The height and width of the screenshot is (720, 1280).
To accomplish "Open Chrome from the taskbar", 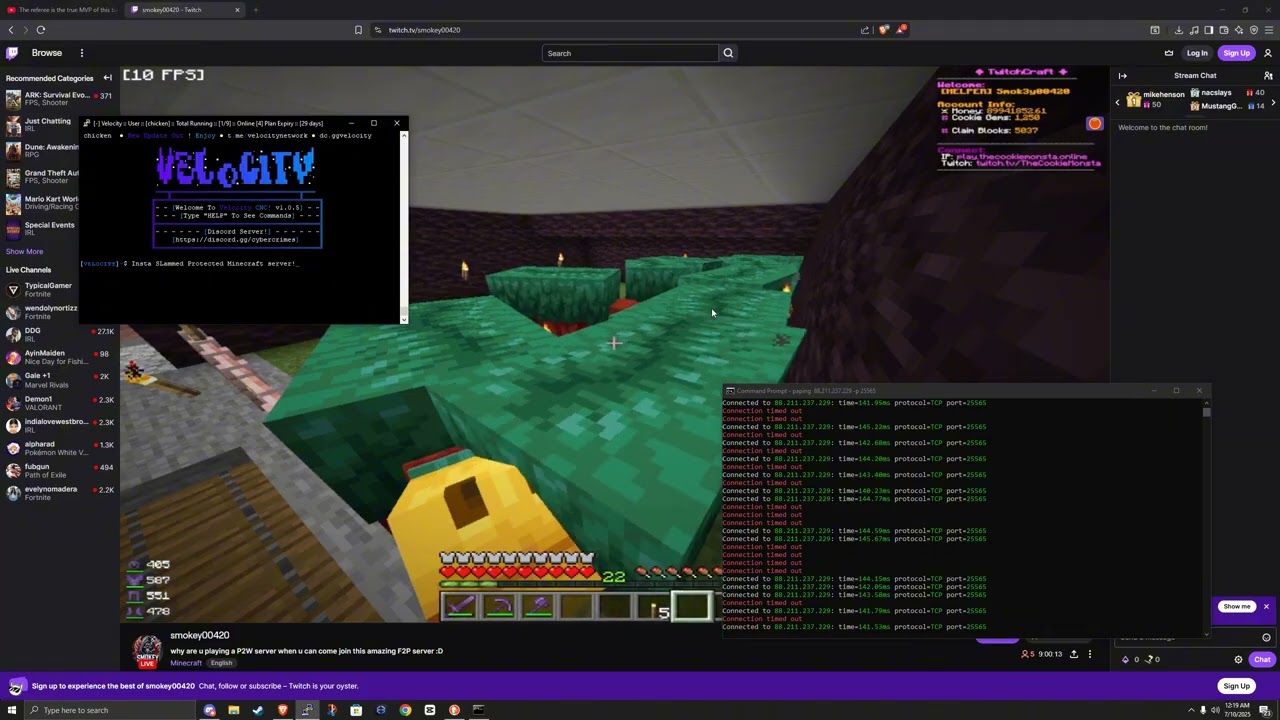I will pos(405,710).
